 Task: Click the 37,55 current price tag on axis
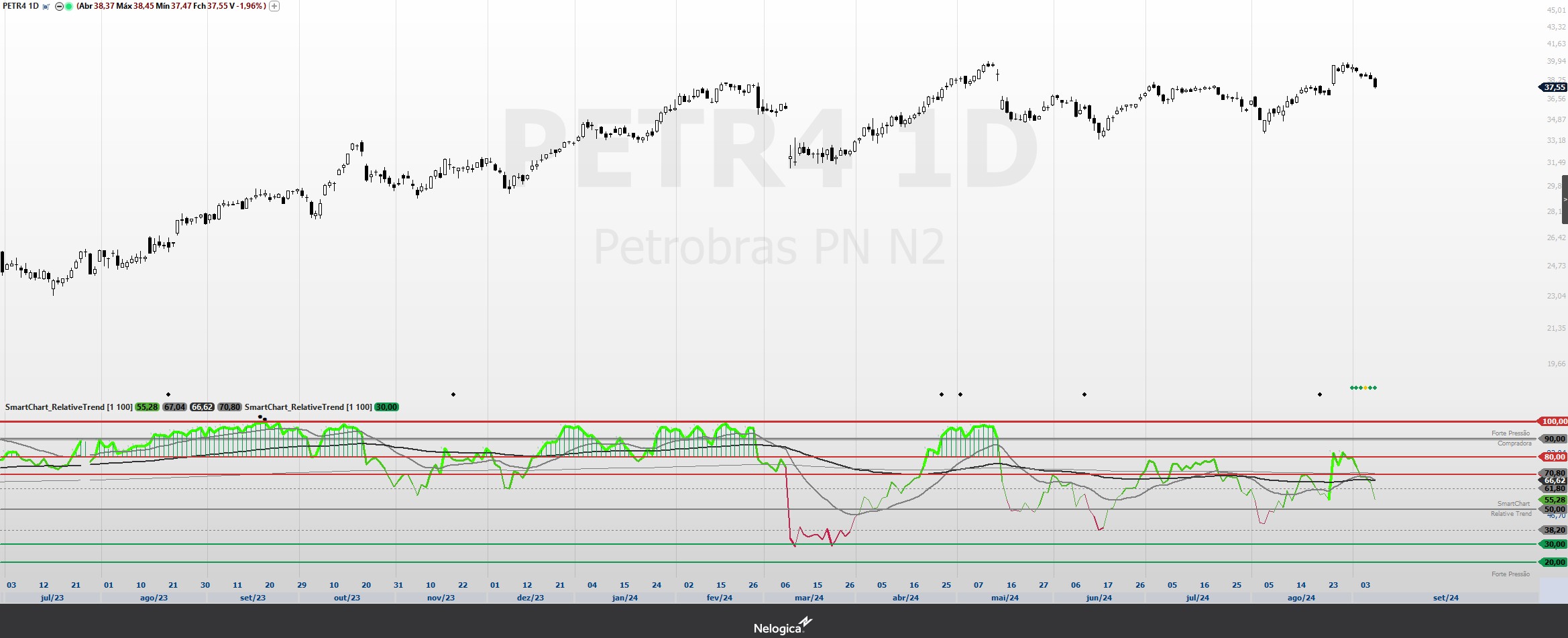pos(1553,87)
